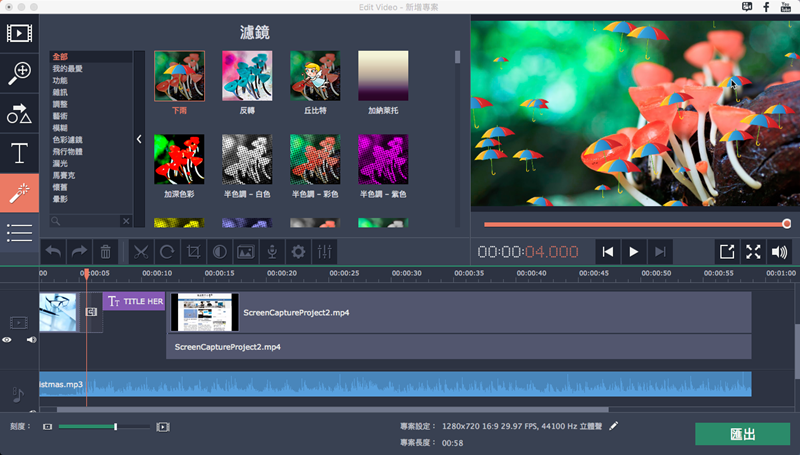The image size is (800, 455).
Task: Click the Rotate clip icon
Action: click(x=167, y=251)
